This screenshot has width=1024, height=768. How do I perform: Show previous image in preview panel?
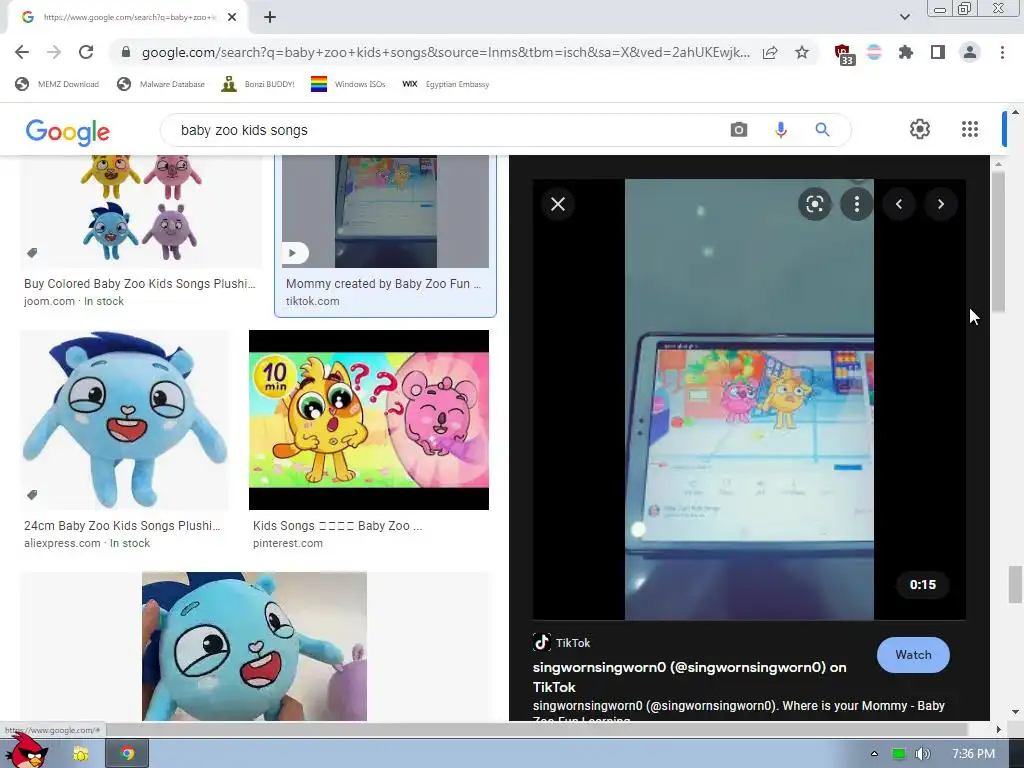[899, 204]
